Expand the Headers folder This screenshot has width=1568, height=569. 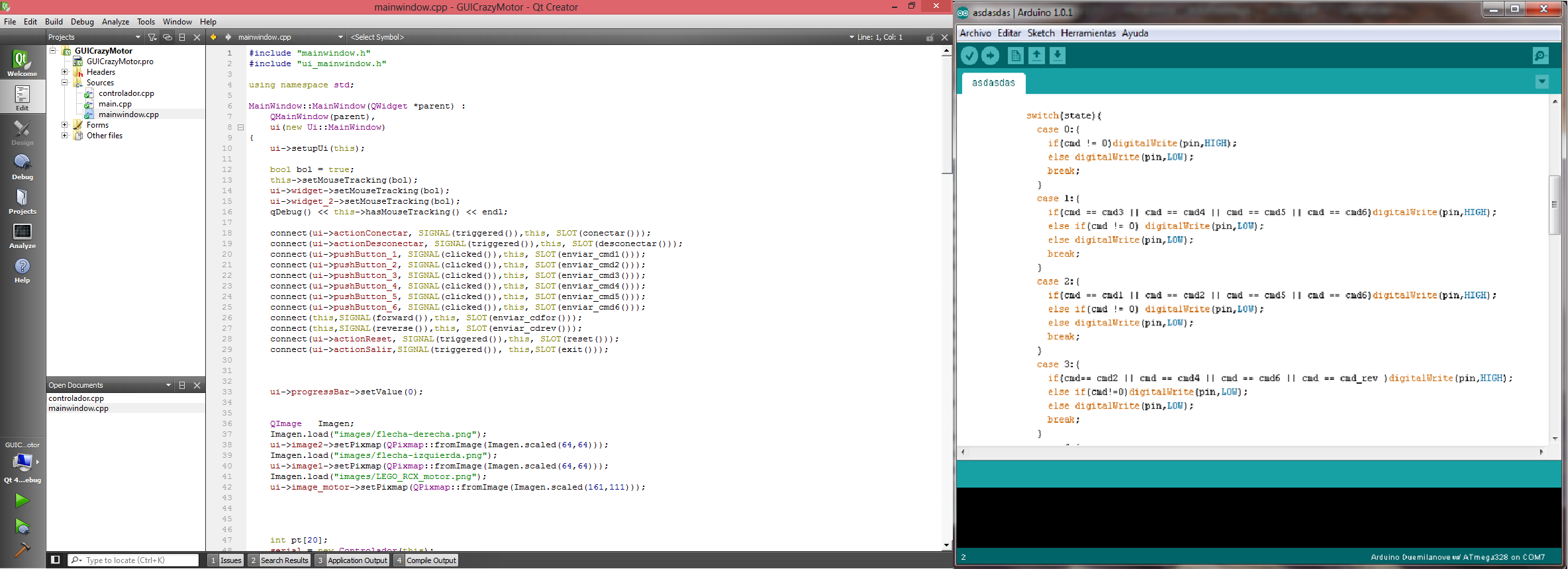[64, 71]
